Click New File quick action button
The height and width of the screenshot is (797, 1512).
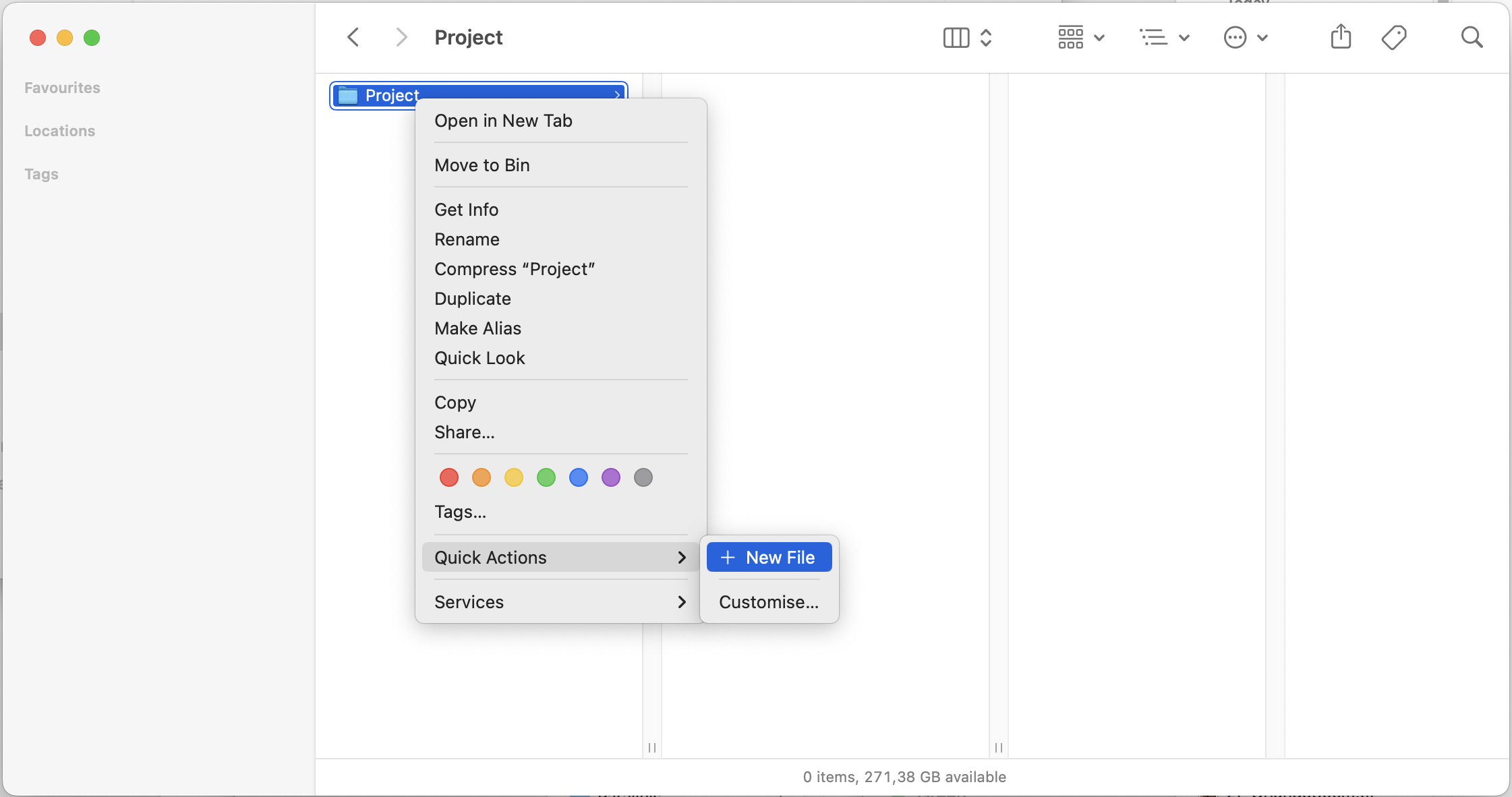tap(766, 557)
